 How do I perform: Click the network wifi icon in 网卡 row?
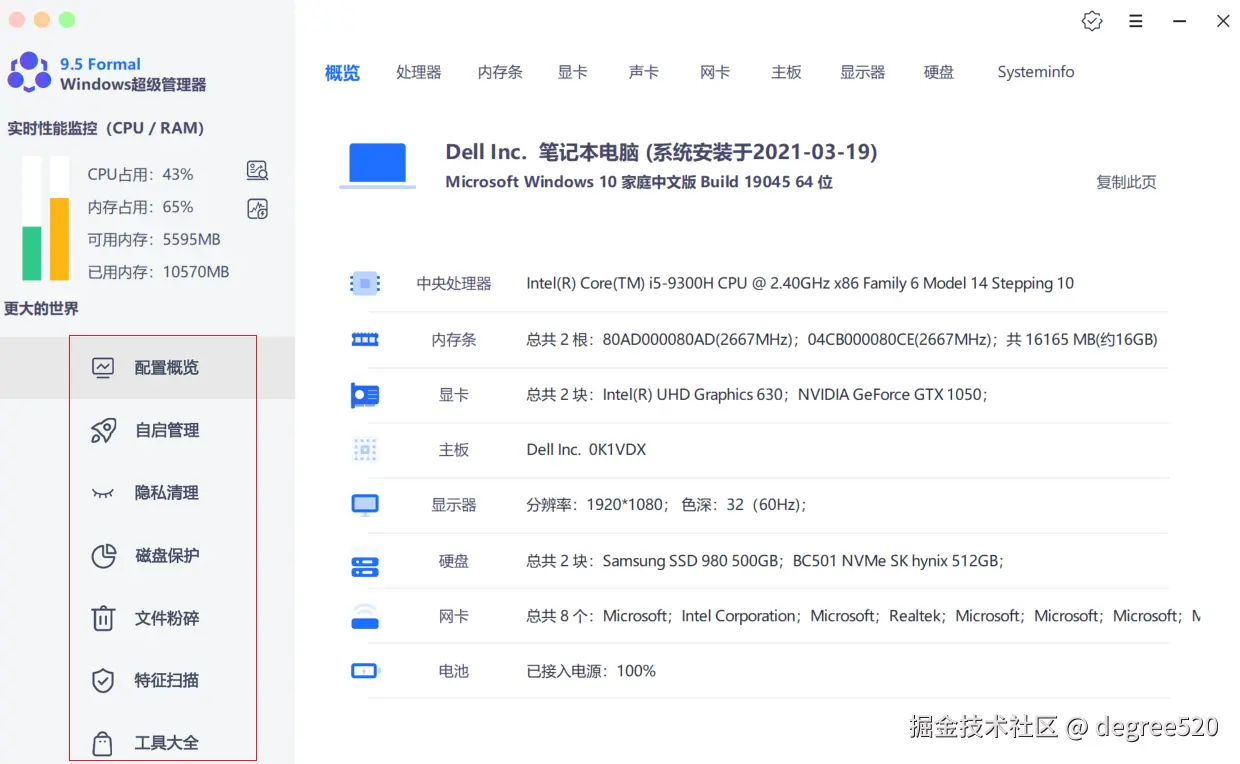click(365, 616)
